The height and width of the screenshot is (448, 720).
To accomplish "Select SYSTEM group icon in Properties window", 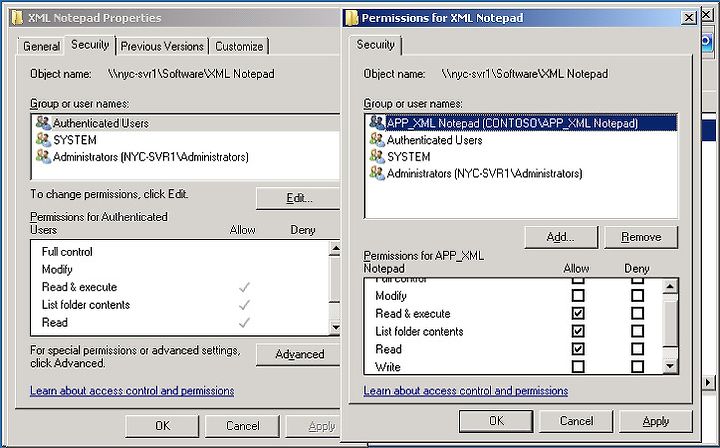I will [44, 140].
